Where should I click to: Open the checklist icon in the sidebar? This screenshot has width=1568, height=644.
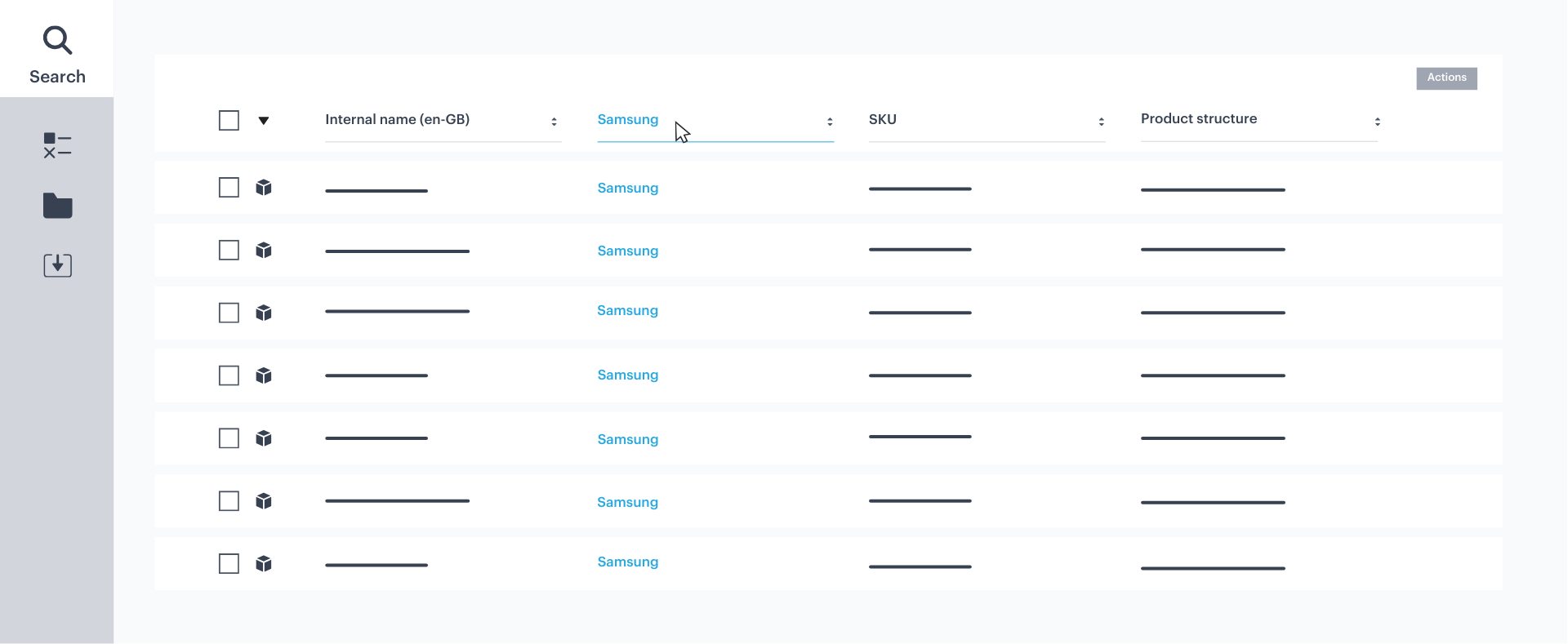(x=57, y=145)
